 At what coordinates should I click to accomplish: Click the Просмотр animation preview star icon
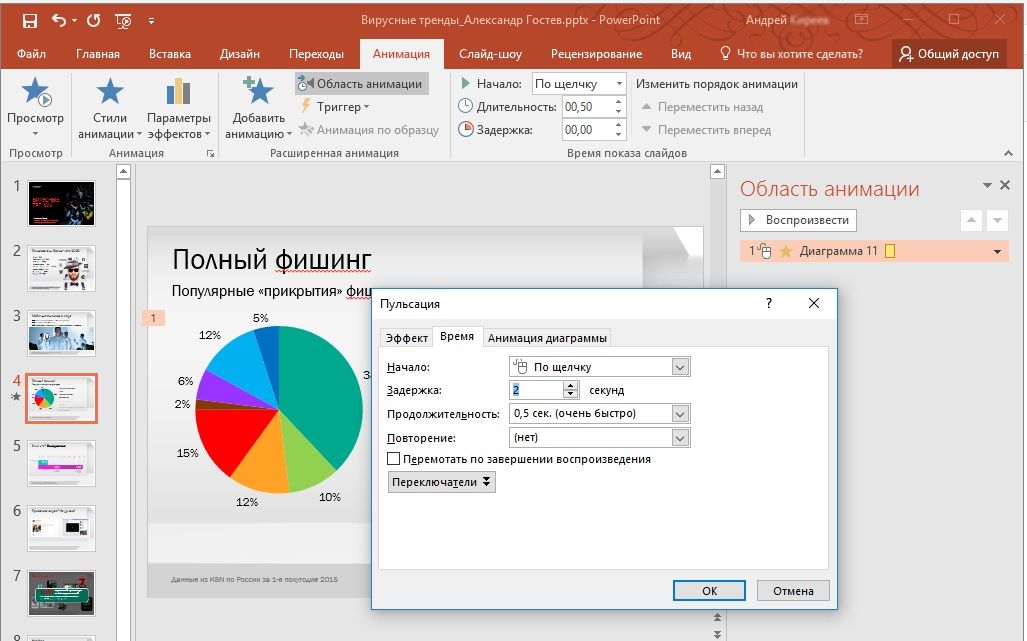pyautogui.click(x=36, y=93)
